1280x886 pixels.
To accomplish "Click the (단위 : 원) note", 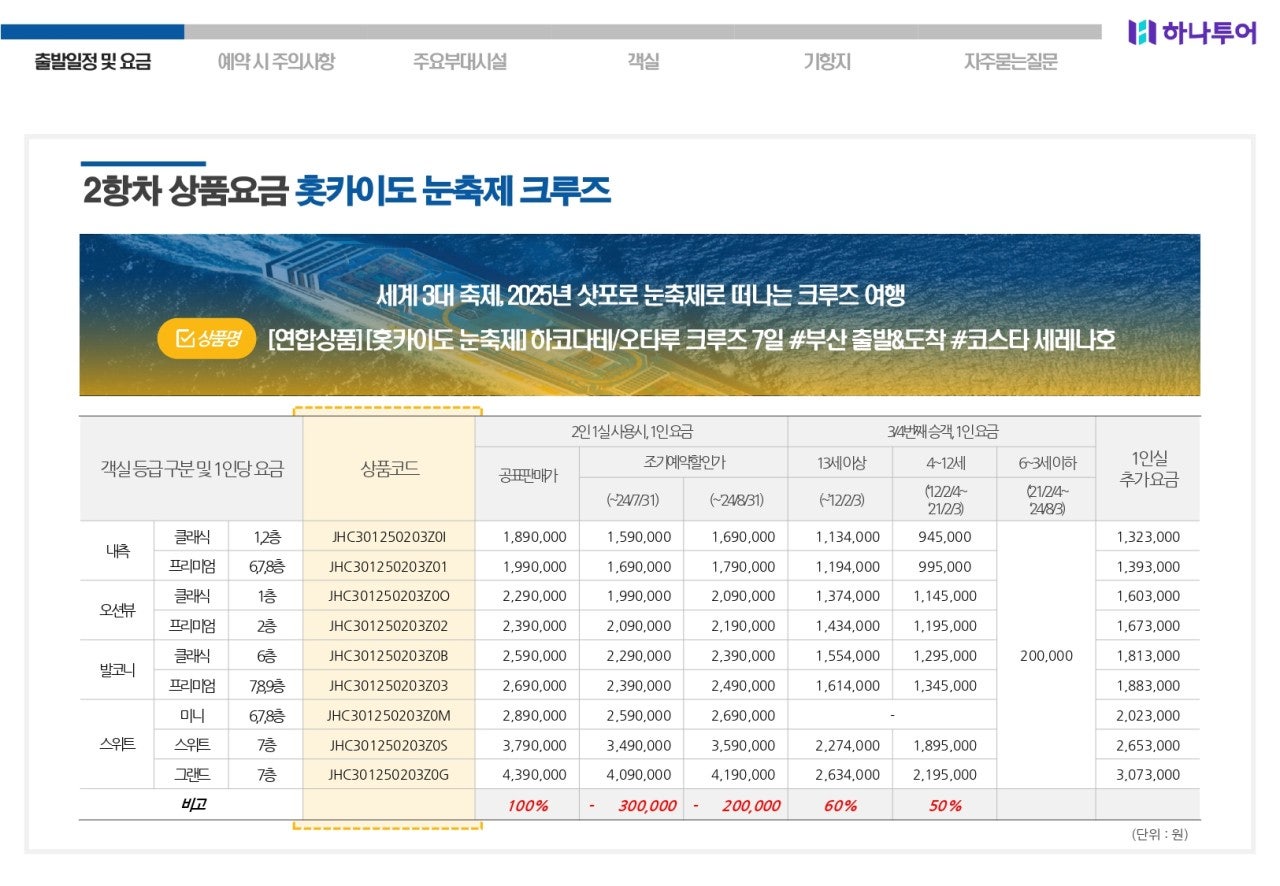I will coord(1159,834).
